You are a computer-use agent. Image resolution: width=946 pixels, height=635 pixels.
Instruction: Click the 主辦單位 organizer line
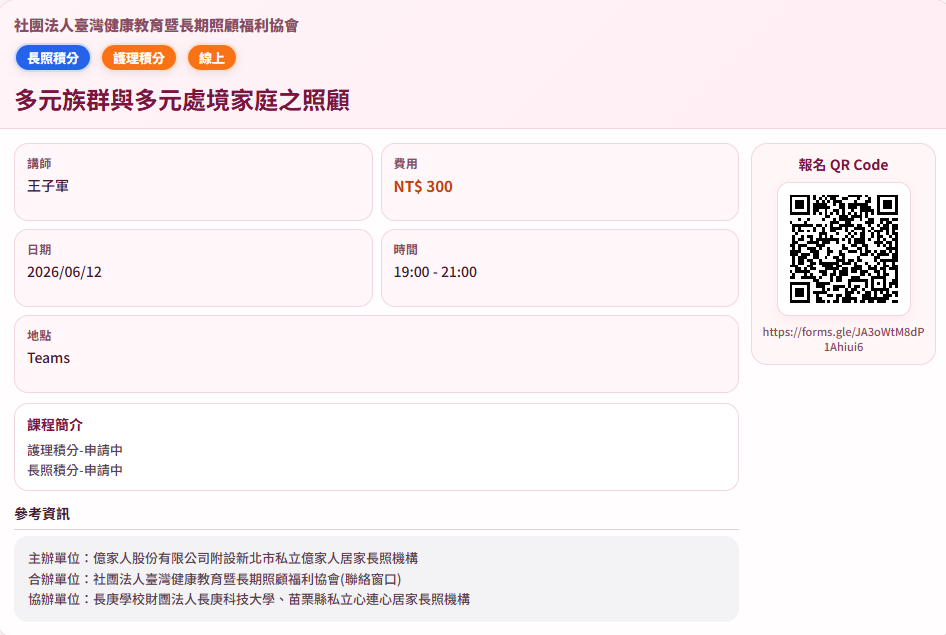point(223,558)
